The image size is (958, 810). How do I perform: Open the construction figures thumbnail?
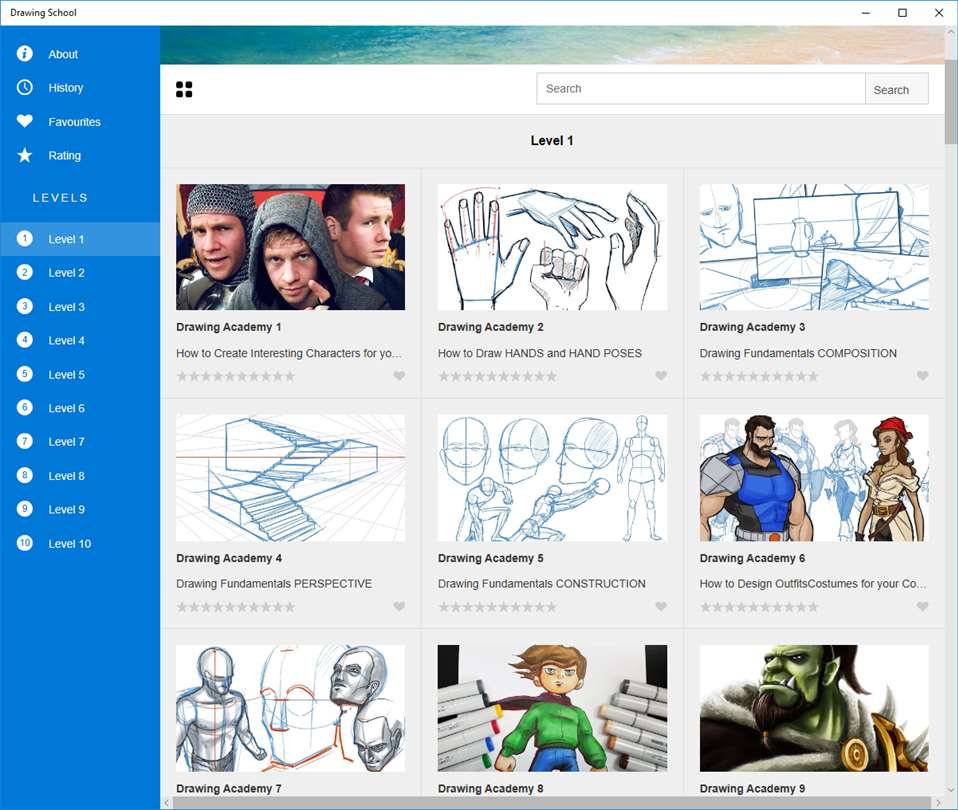pos(552,478)
